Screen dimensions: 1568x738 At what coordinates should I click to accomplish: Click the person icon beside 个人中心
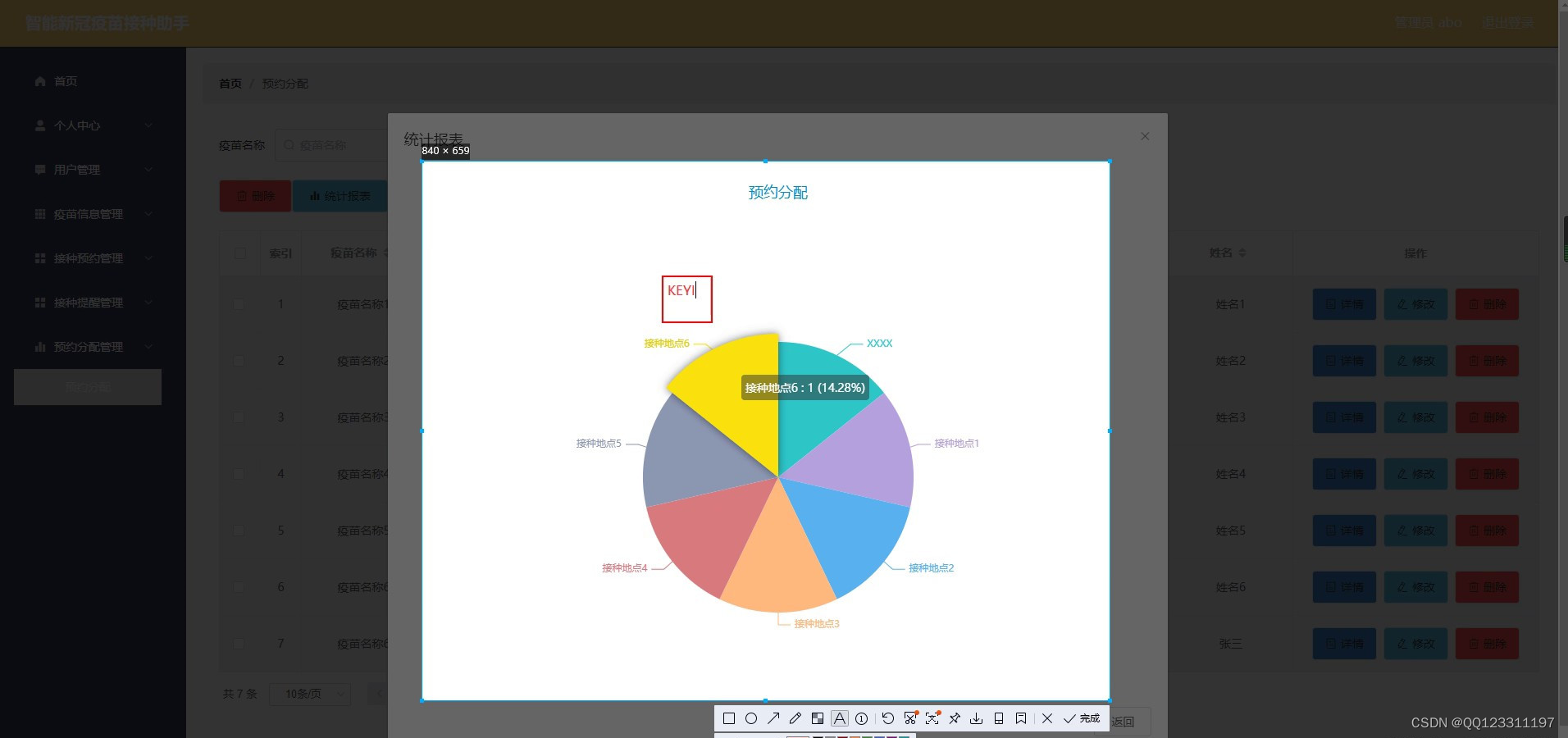tap(40, 125)
